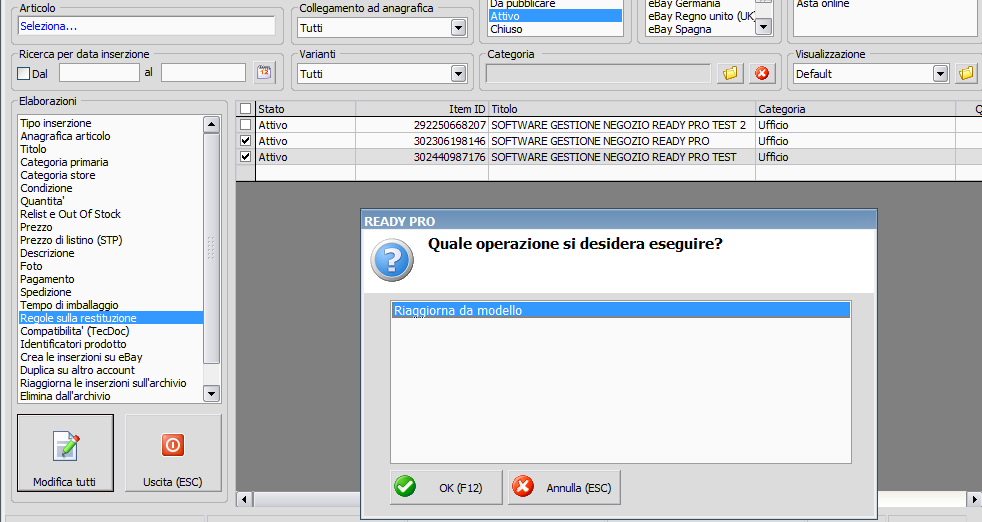Clear the Categoria with red X icon
982x522 pixels.
[x=762, y=73]
